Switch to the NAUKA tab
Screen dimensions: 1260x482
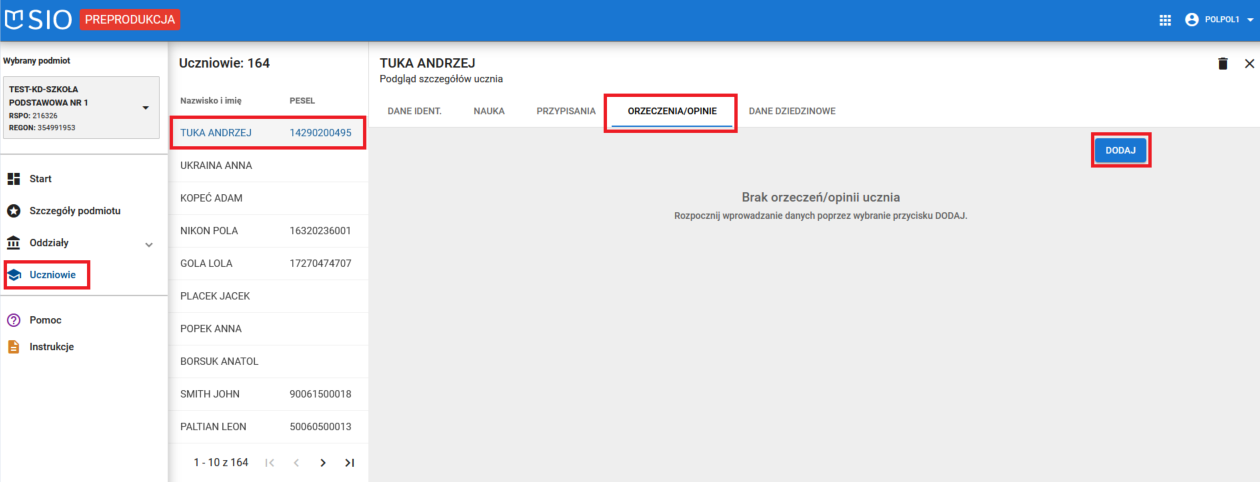point(489,111)
